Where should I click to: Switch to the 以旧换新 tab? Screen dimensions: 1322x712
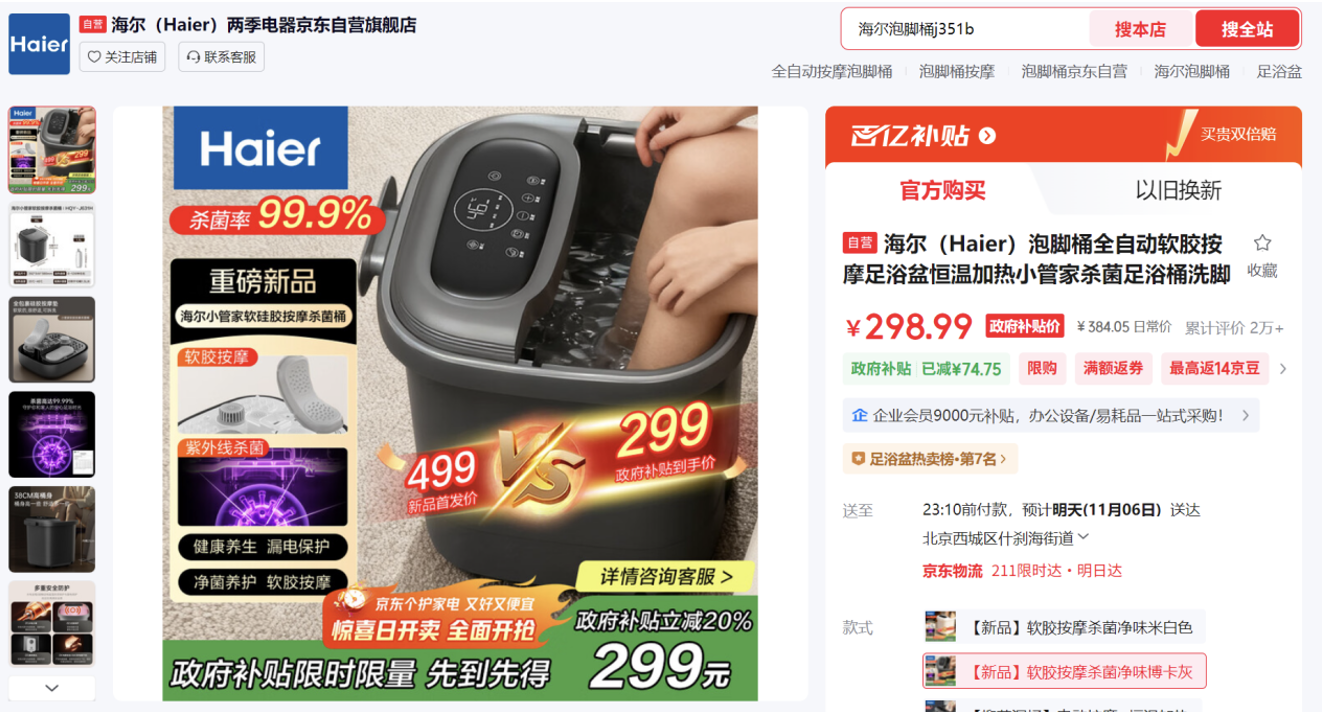click(1178, 190)
